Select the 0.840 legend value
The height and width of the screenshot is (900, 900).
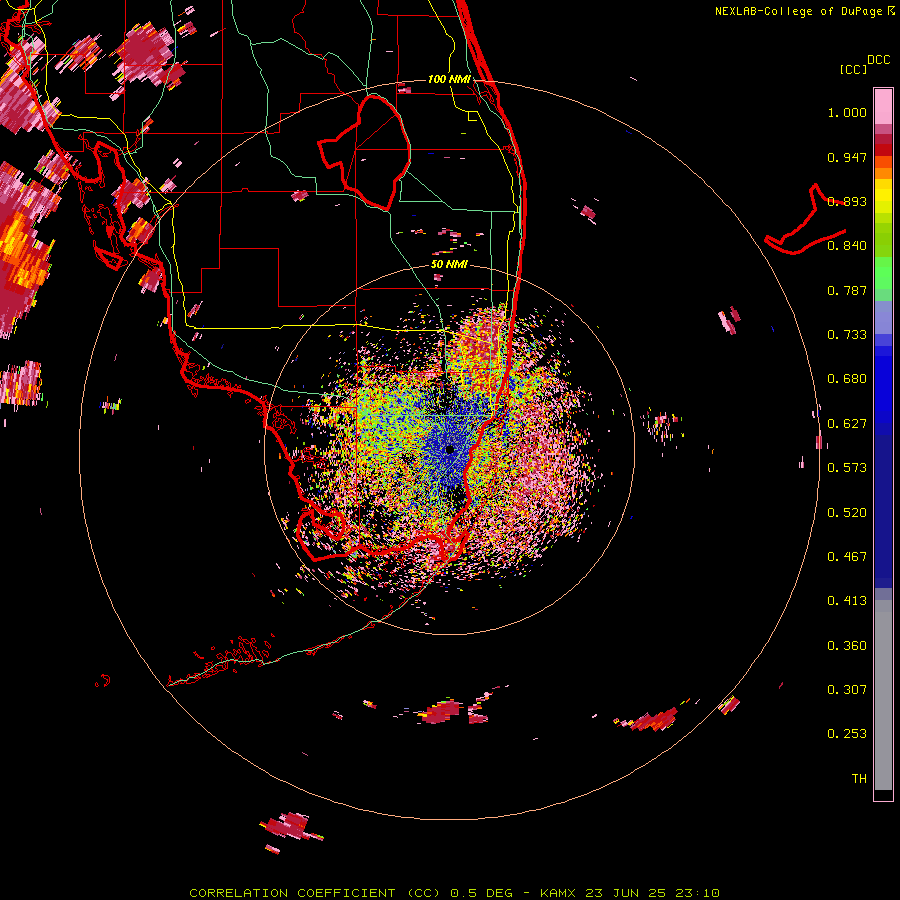click(x=847, y=246)
